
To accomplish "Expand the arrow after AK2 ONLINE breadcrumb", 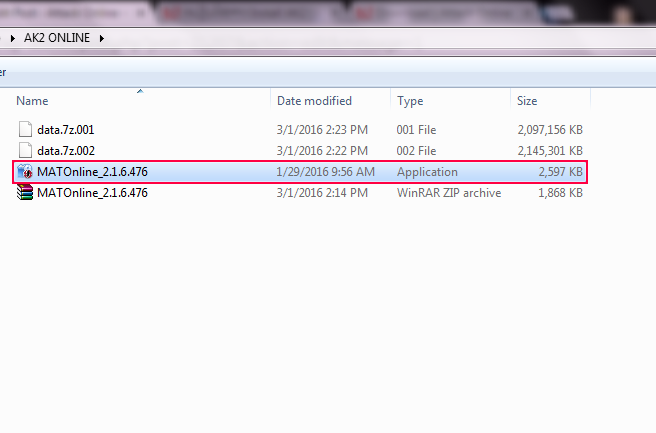I will 102,38.
